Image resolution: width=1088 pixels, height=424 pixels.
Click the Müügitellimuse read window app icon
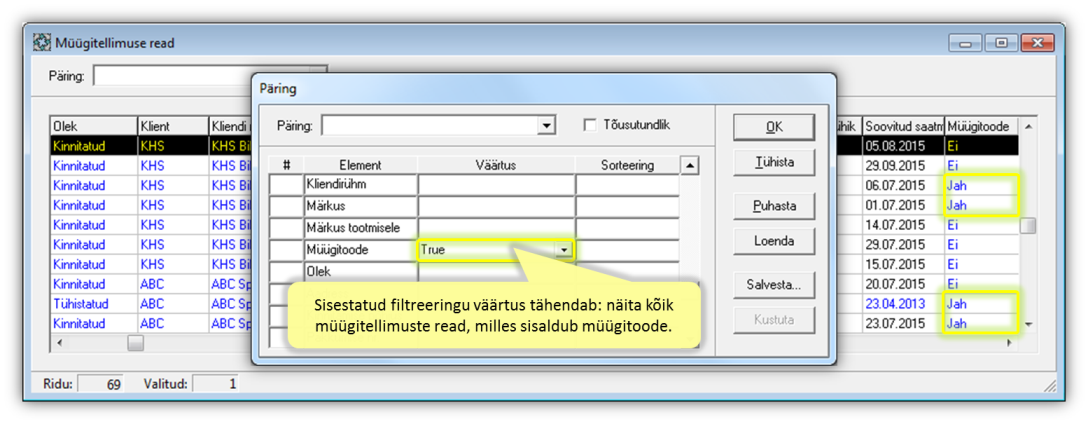42,43
